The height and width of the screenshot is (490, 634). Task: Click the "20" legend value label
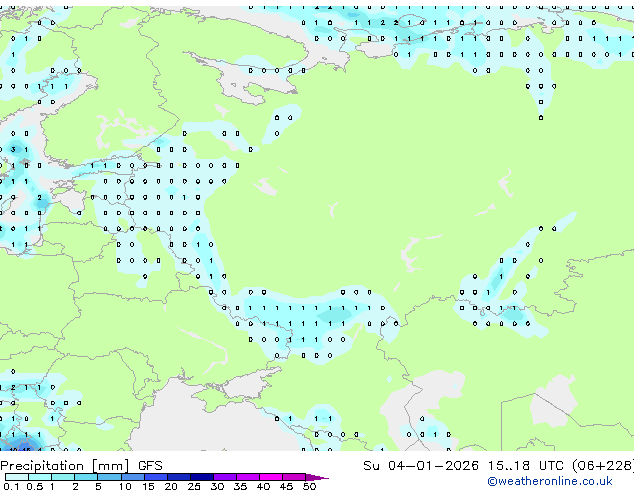click(x=171, y=486)
